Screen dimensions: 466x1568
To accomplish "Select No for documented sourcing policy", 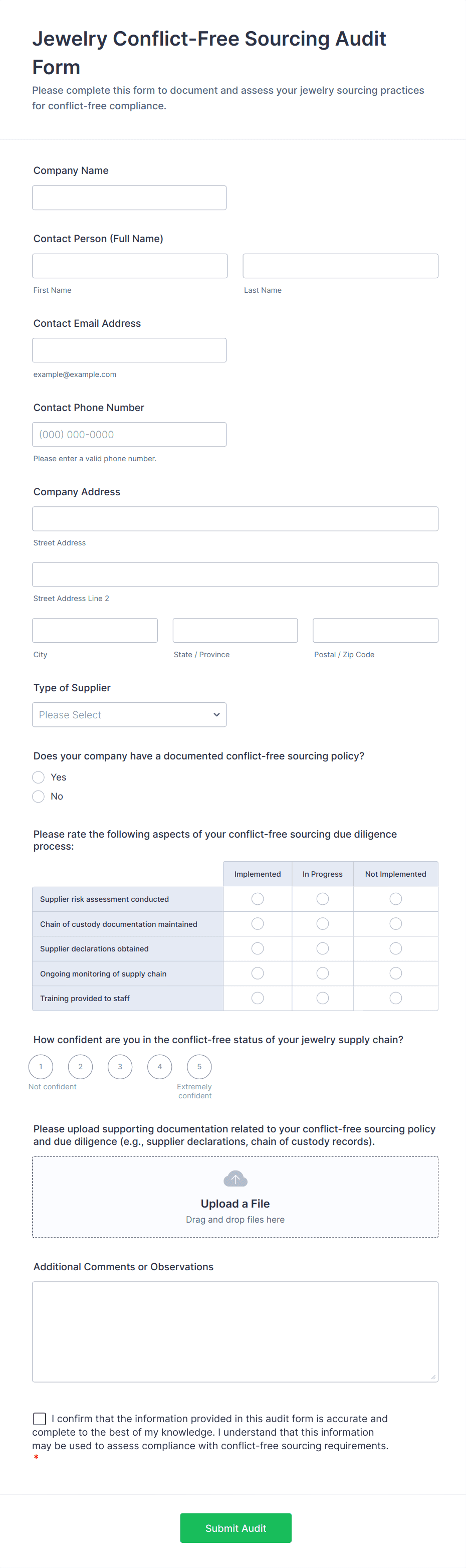I will (38, 796).
